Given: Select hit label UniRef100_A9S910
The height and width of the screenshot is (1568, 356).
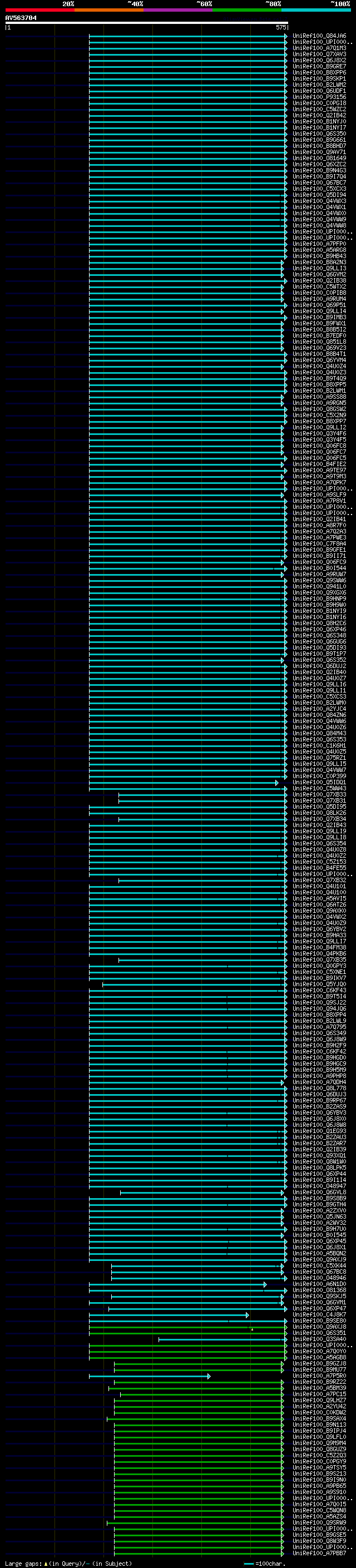Looking at the screenshot, I should [x=319, y=1492].
